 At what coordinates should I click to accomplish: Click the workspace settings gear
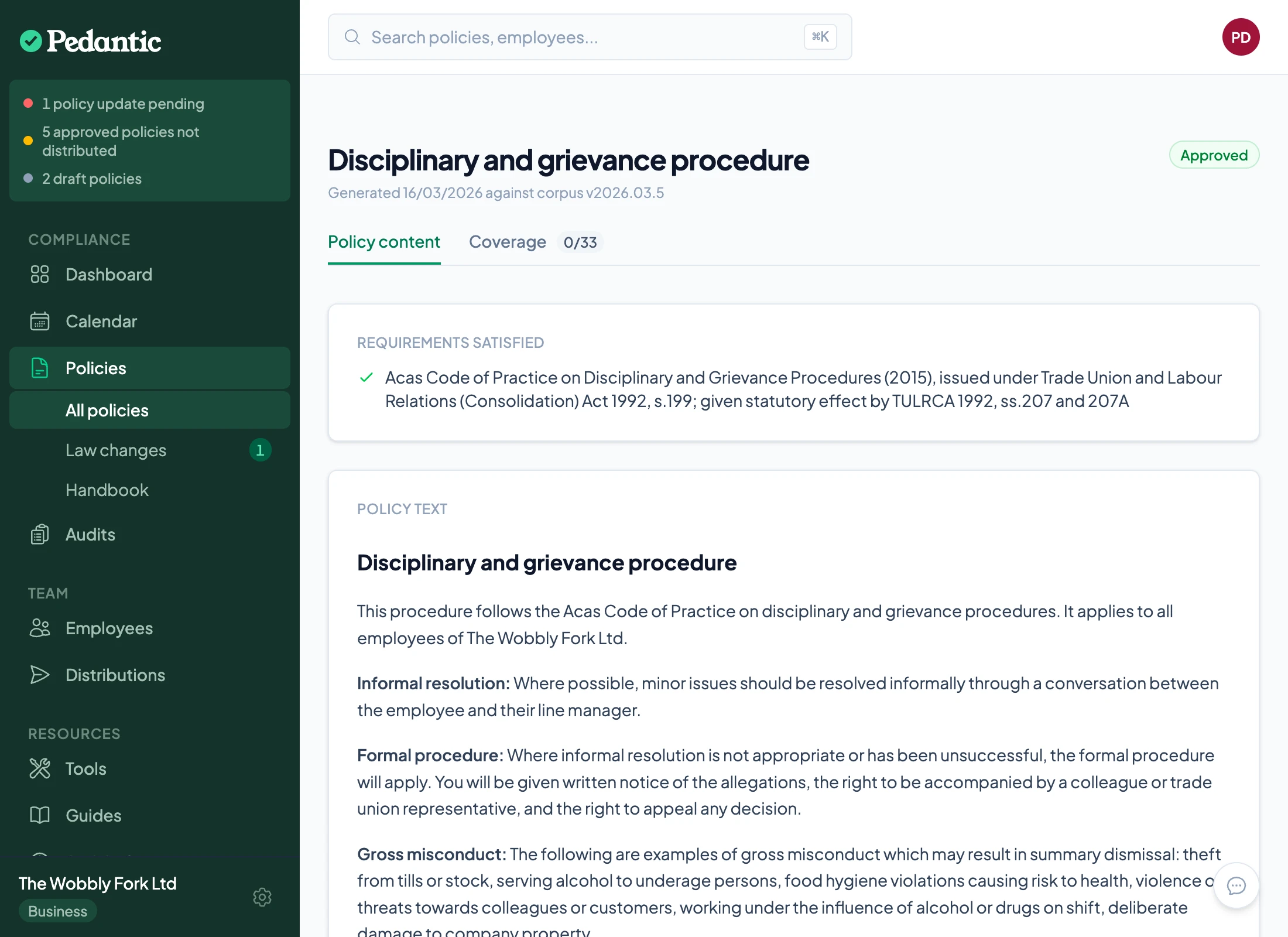click(x=262, y=897)
